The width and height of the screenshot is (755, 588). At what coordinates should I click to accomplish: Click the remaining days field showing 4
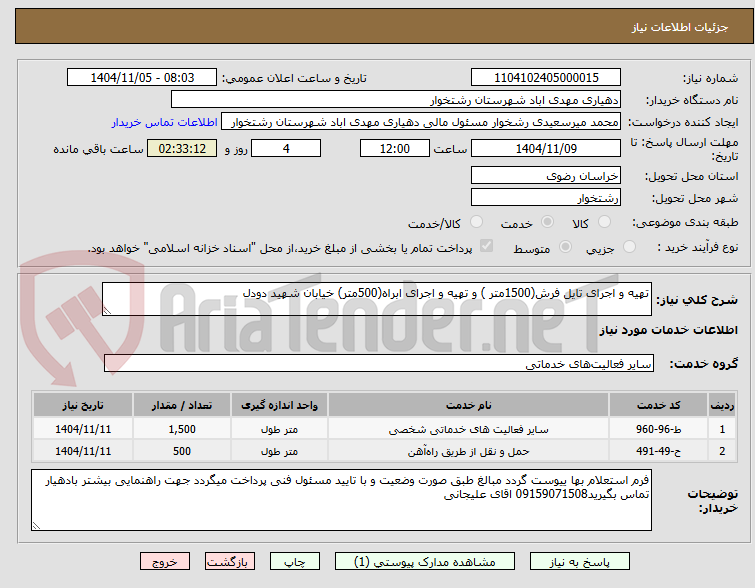point(286,148)
